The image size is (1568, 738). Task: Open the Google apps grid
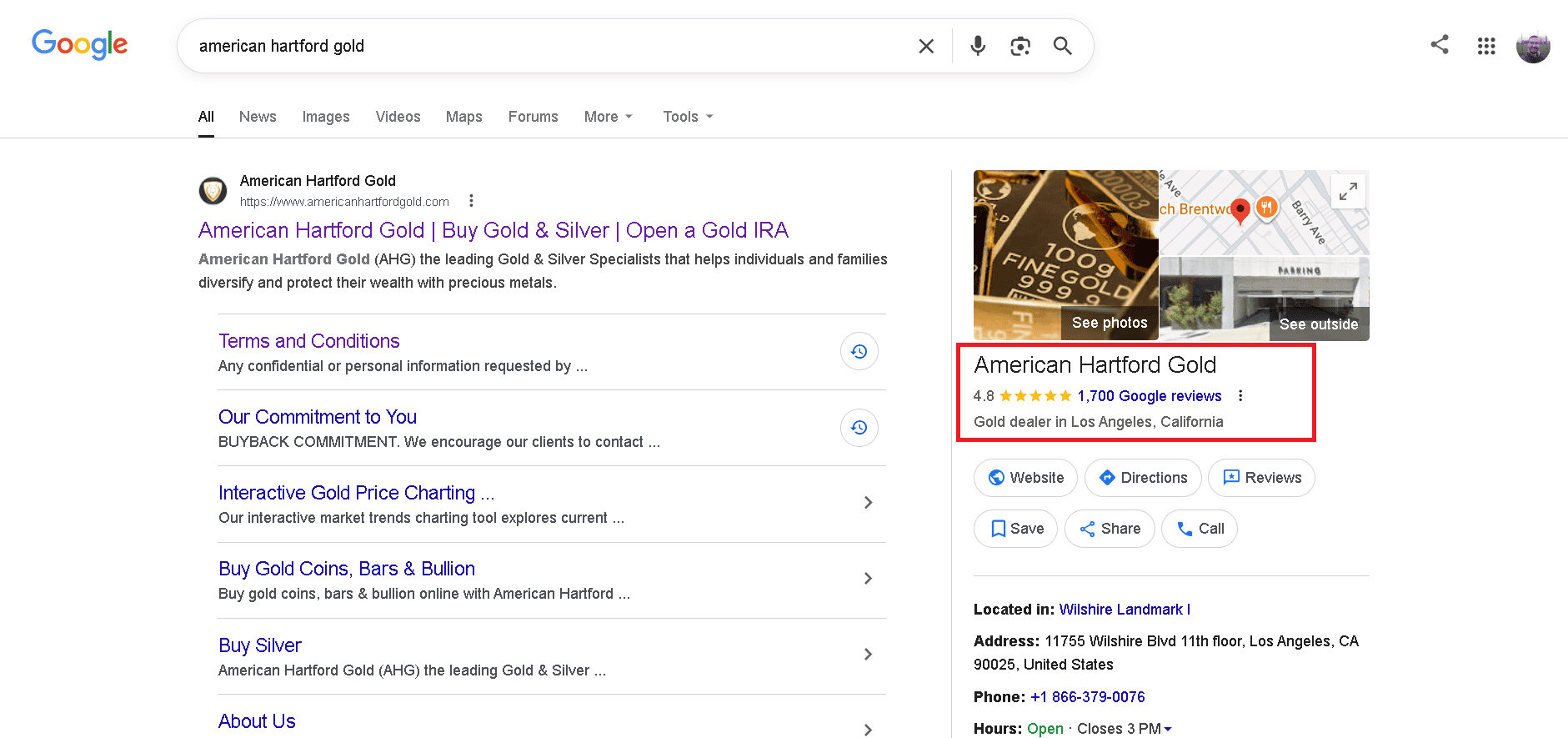coord(1486,46)
